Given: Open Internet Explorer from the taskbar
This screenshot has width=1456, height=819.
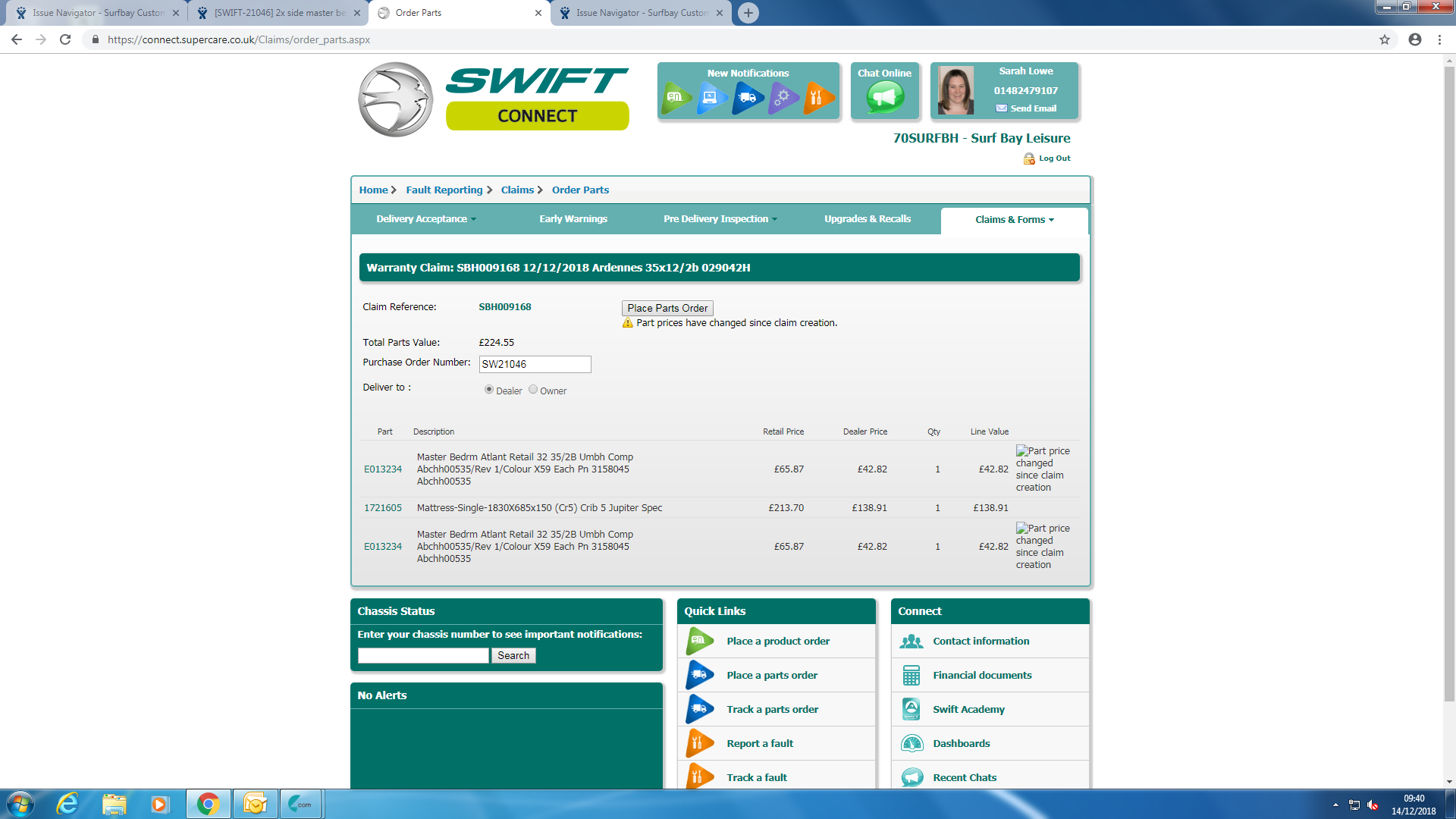Looking at the screenshot, I should pos(67,804).
